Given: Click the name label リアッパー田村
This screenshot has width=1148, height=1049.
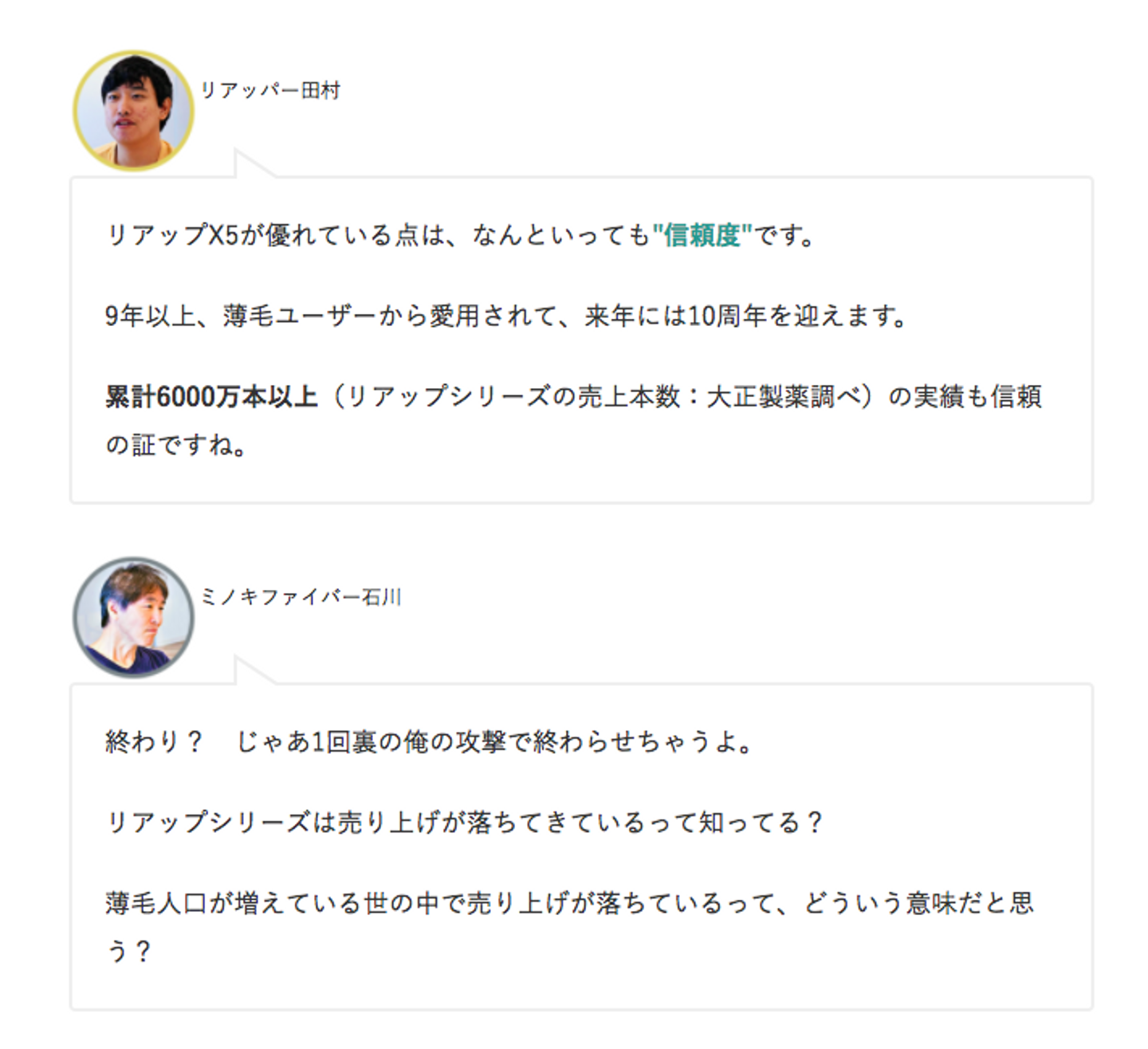Looking at the screenshot, I should click(x=270, y=90).
